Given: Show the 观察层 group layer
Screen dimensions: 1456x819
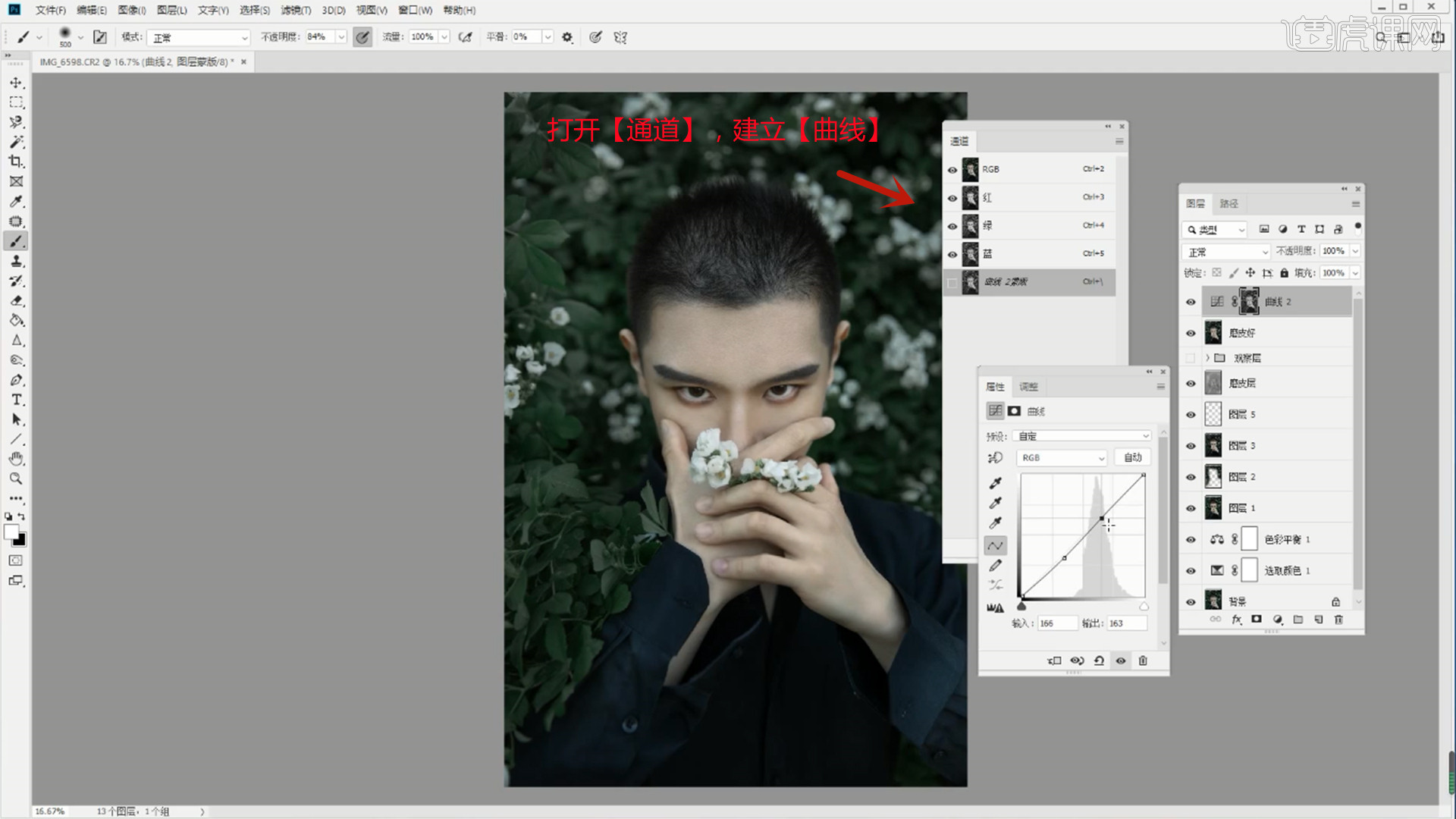Looking at the screenshot, I should (x=1191, y=358).
